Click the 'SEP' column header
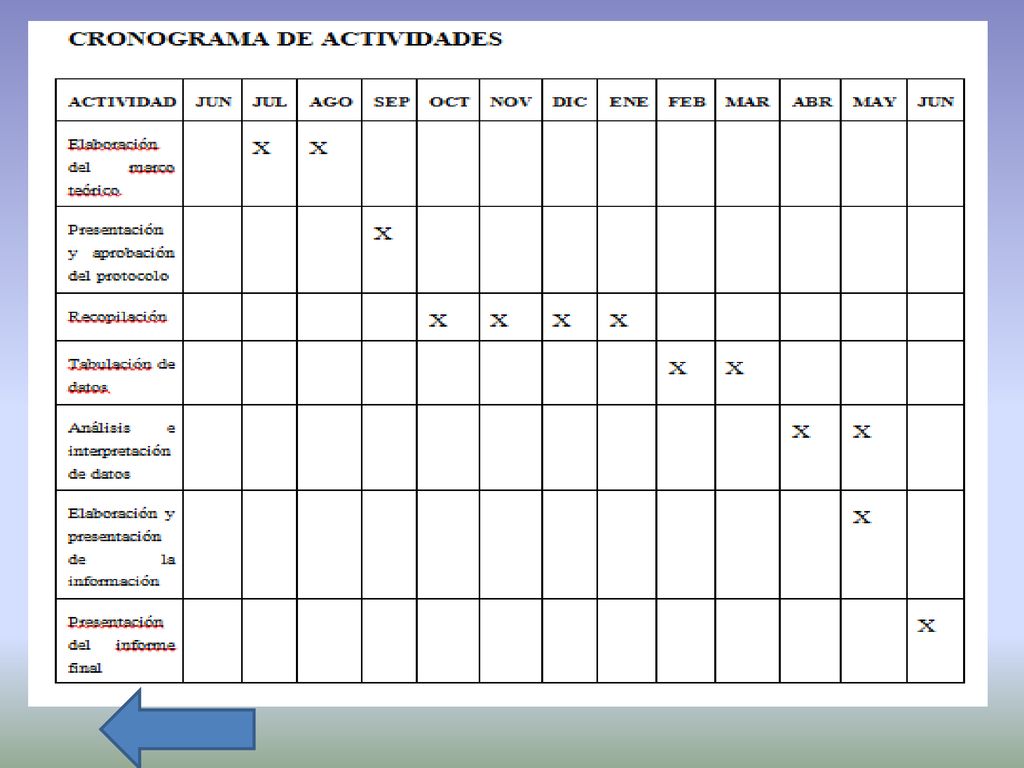This screenshot has width=1024, height=768. 392,102
